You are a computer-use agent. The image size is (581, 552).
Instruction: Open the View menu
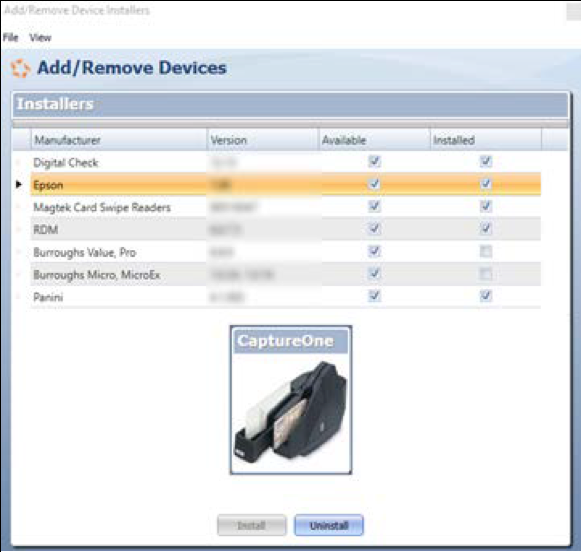tap(40, 37)
